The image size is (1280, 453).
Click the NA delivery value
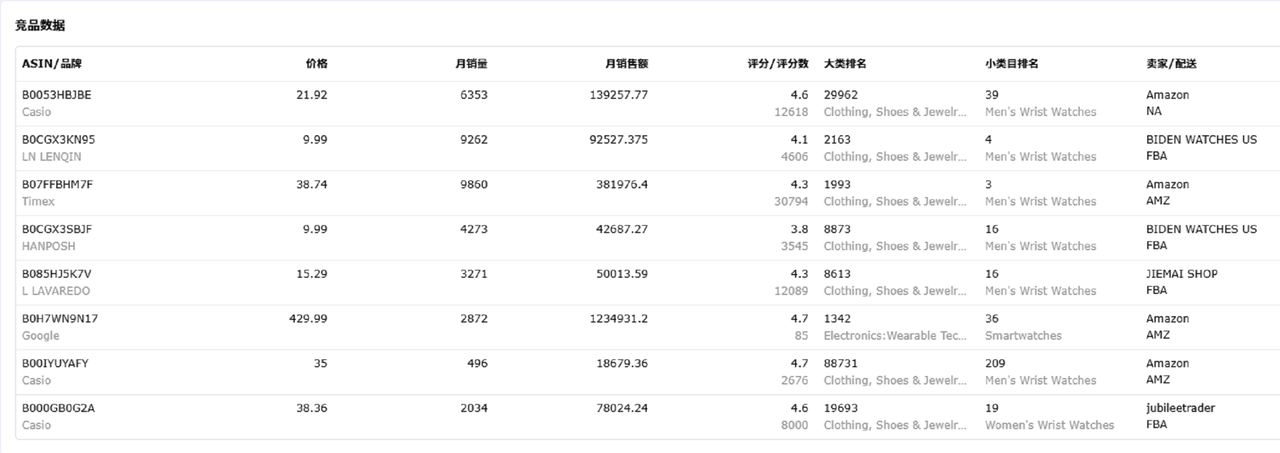(x=1154, y=112)
